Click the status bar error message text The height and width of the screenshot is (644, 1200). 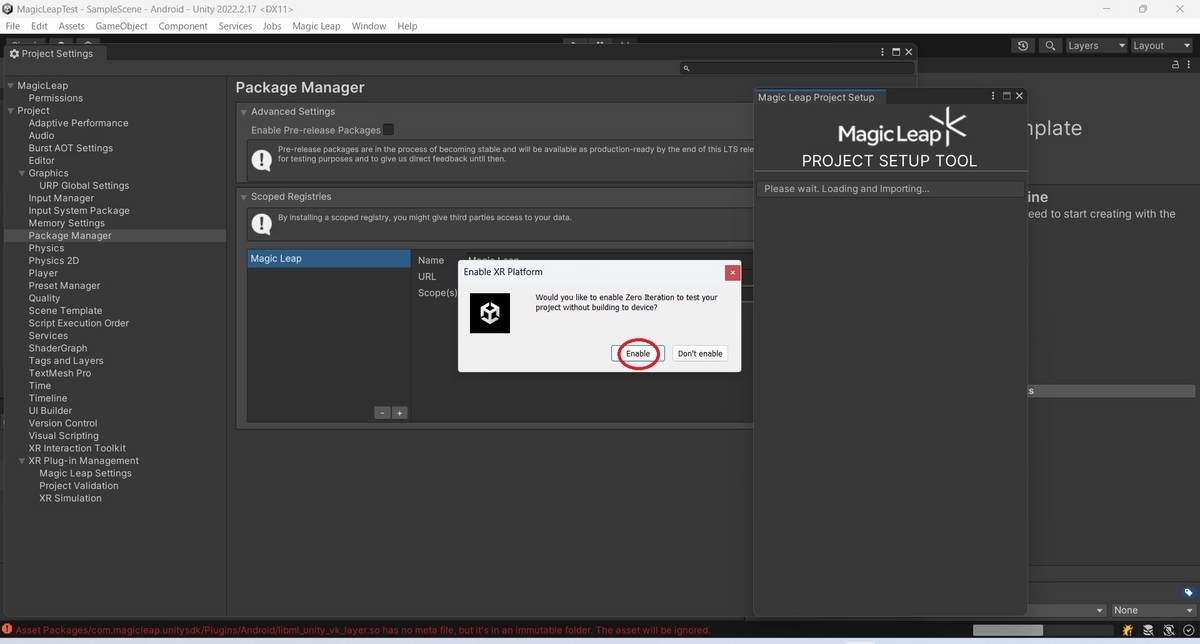coord(363,630)
